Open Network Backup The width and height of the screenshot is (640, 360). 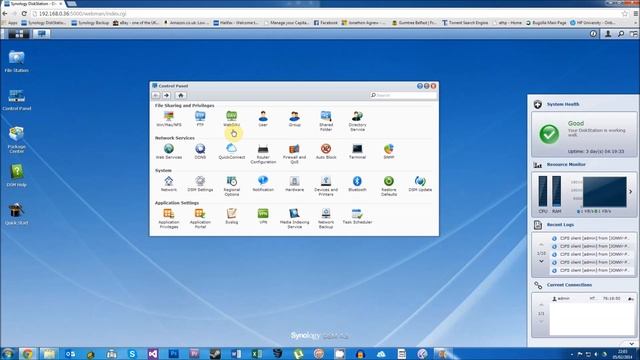326,218
